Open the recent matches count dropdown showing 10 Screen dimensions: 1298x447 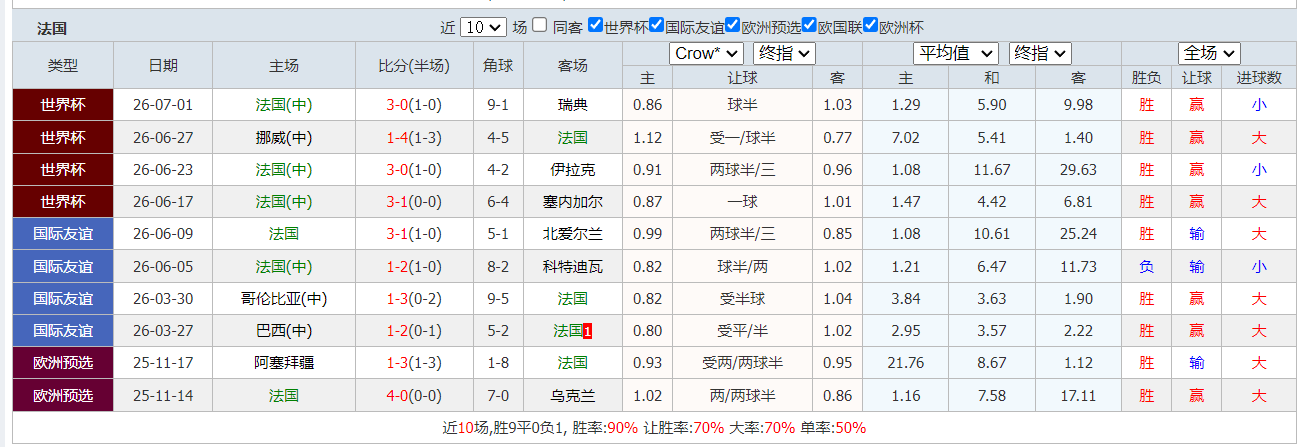point(484,27)
